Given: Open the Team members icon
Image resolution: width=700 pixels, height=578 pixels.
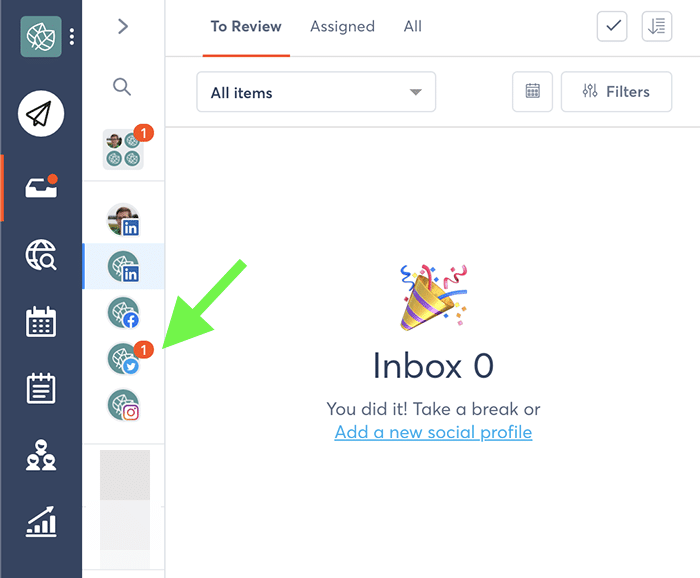Looking at the screenshot, I should 41,455.
